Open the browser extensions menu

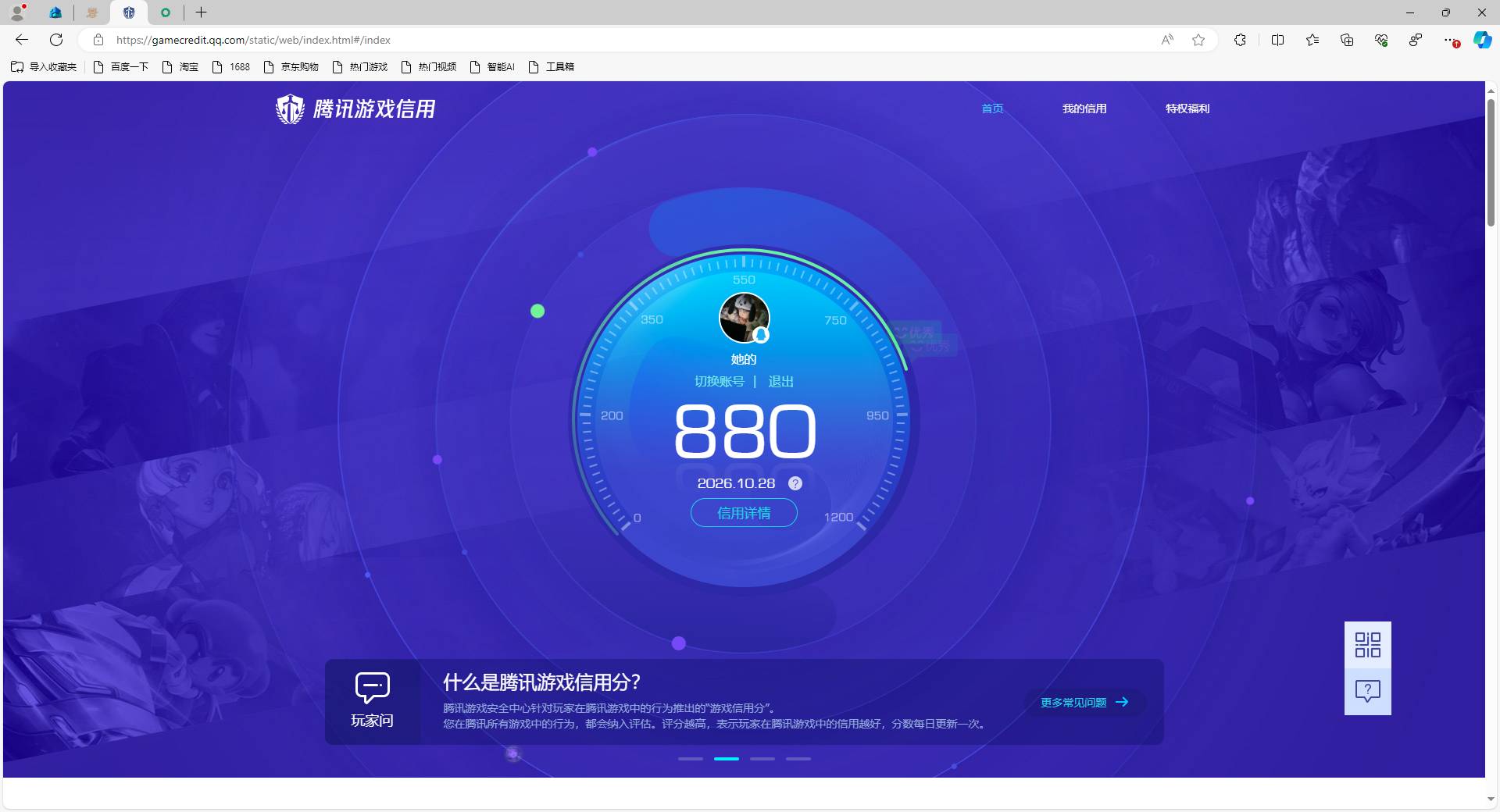coord(1240,40)
